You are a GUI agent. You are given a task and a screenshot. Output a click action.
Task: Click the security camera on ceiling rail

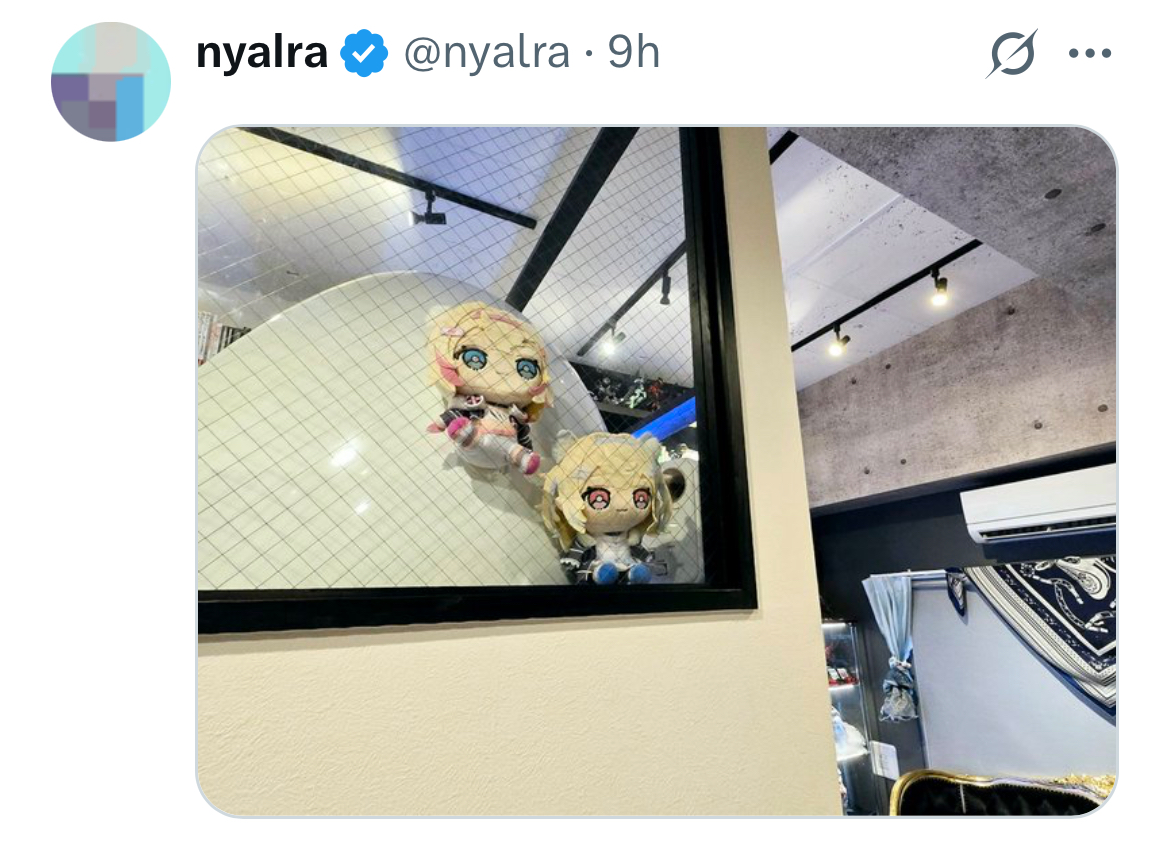[x=428, y=211]
